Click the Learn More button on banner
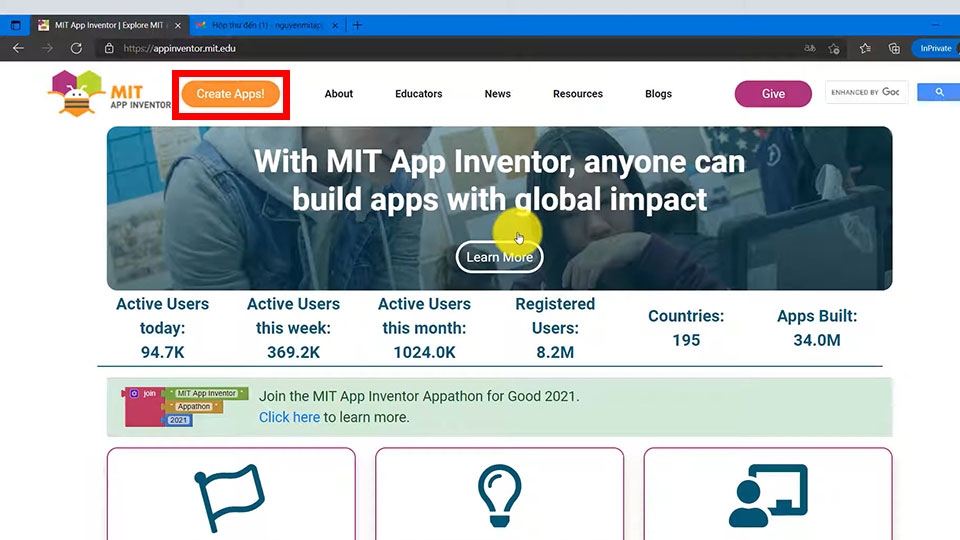The height and width of the screenshot is (540, 960). (500, 257)
